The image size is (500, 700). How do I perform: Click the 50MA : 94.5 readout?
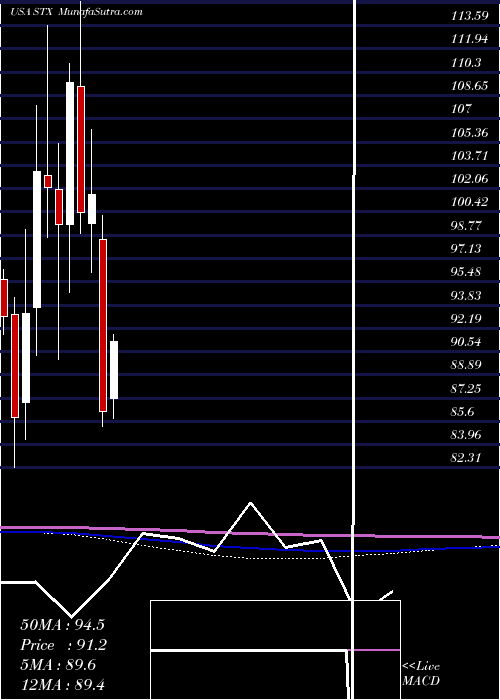point(62,625)
